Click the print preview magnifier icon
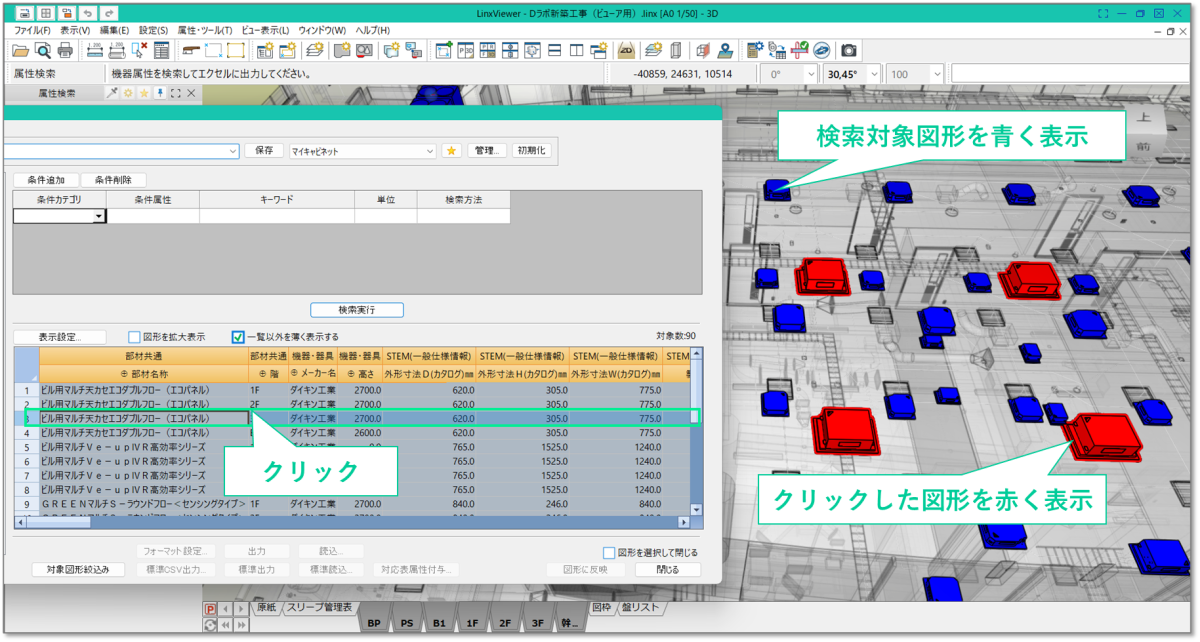This screenshot has height=642, width=1200. (43, 50)
